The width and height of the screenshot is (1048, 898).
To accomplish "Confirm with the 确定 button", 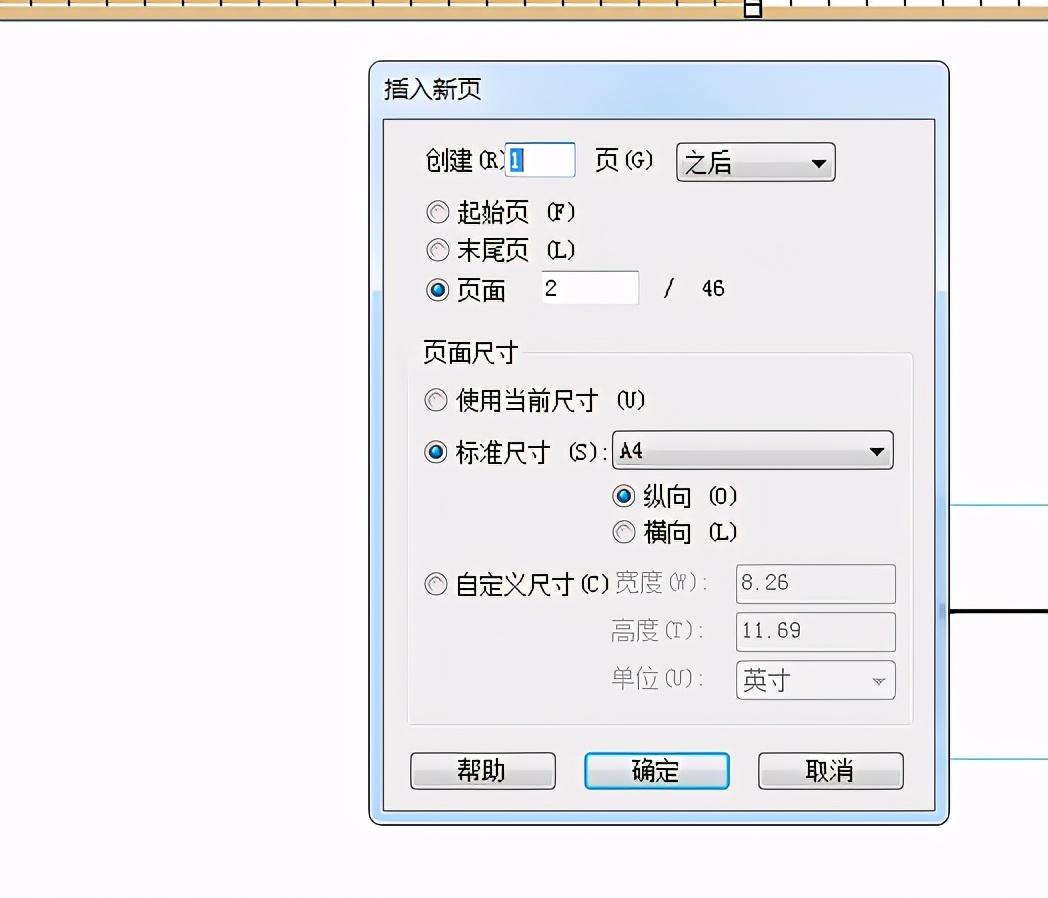I will tap(656, 771).
